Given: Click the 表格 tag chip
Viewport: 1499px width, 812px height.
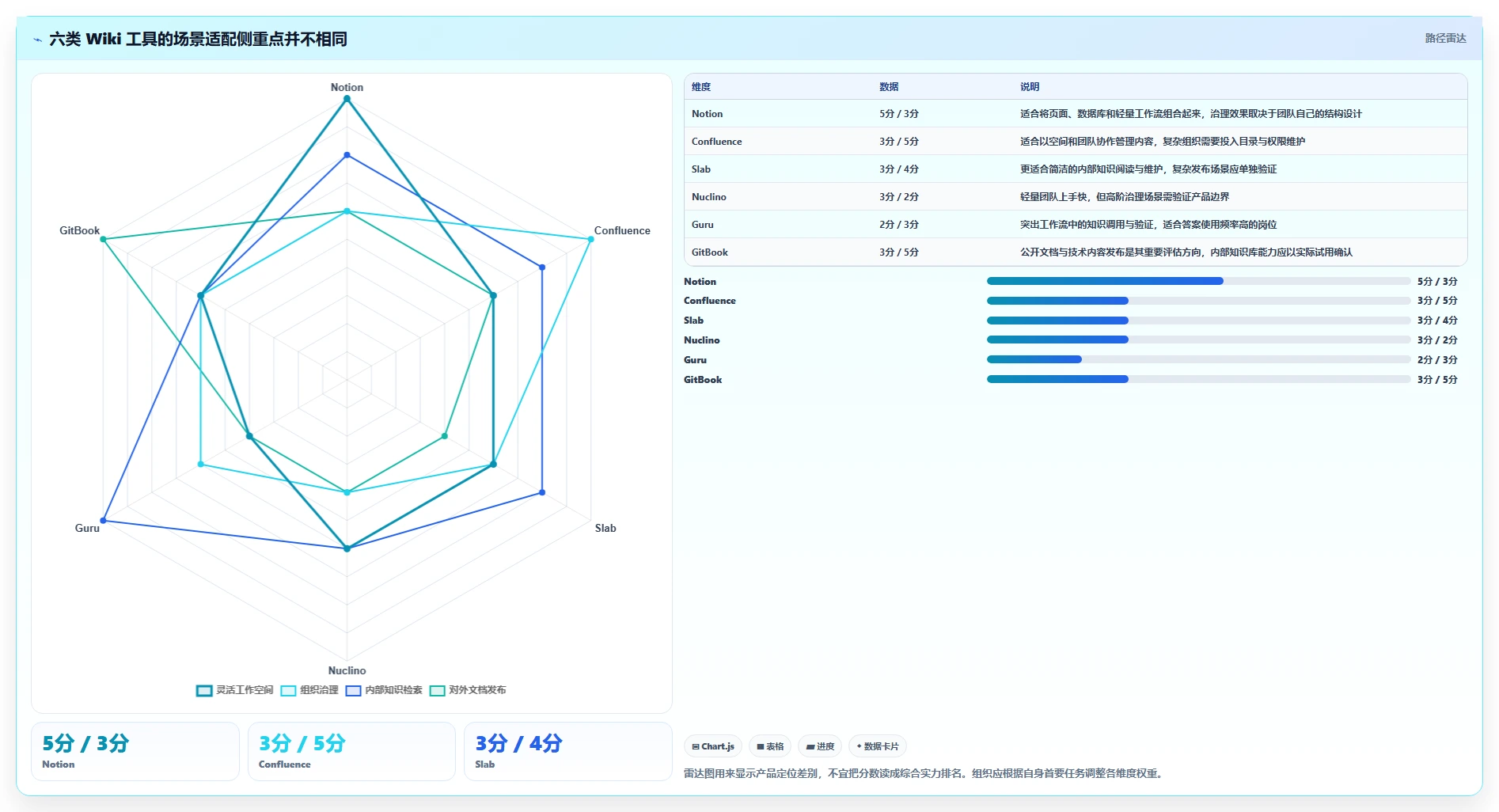Looking at the screenshot, I should [770, 746].
